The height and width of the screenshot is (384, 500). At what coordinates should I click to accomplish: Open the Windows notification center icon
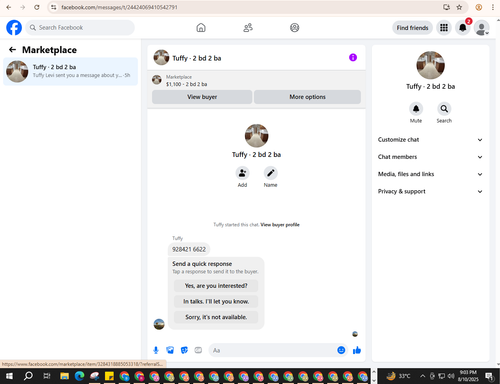(489, 376)
